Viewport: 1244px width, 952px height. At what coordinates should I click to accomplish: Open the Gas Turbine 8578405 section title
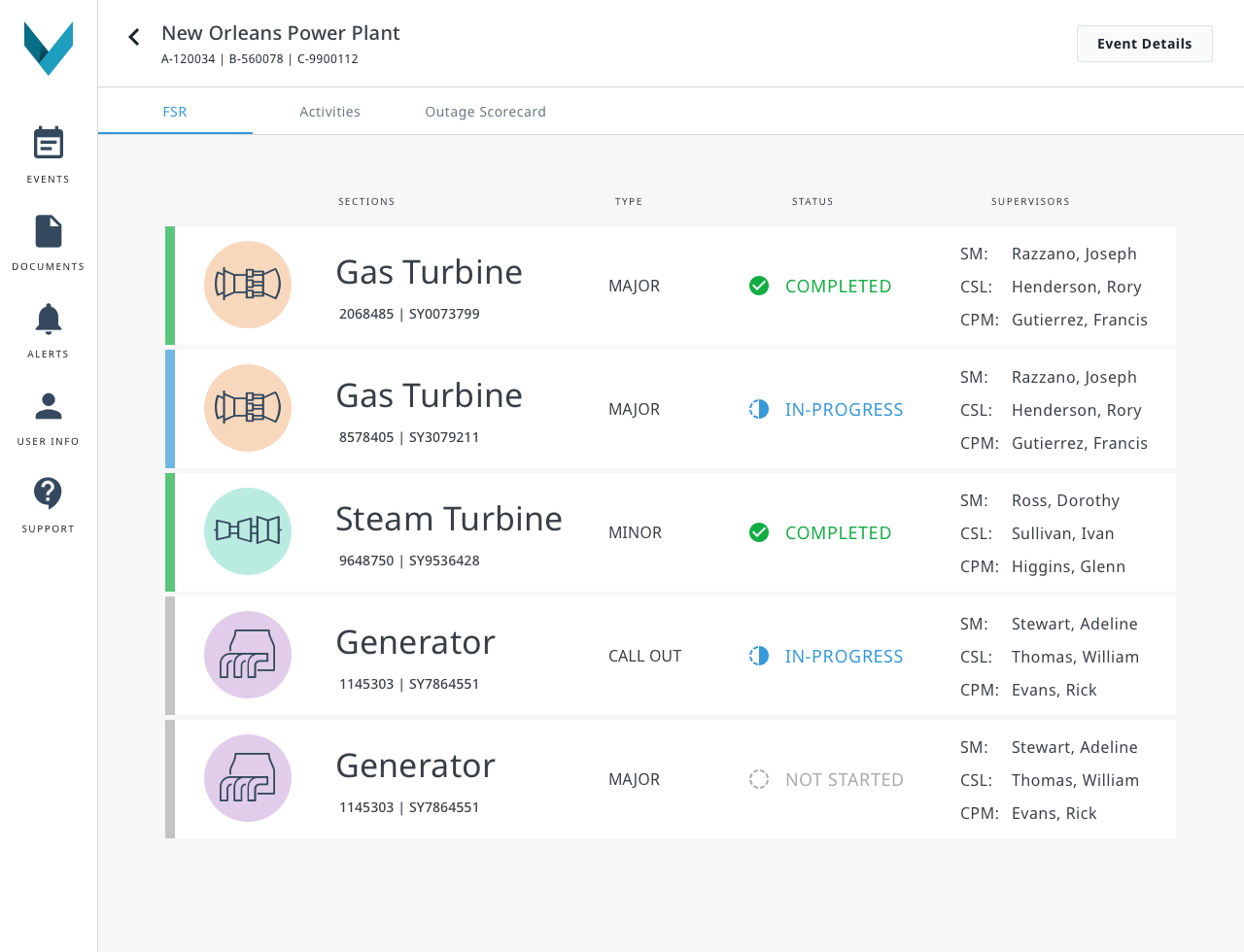point(429,395)
